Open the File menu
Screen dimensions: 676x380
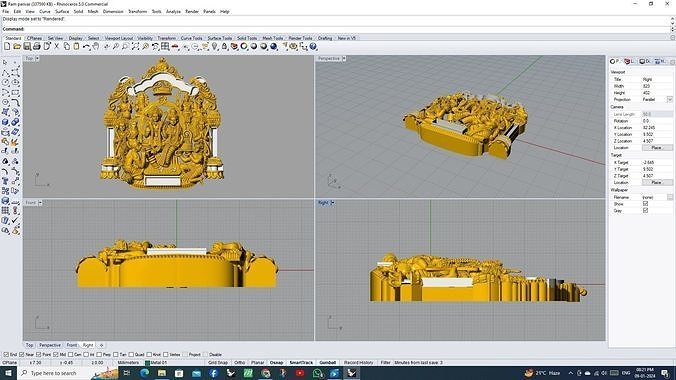pos(6,11)
